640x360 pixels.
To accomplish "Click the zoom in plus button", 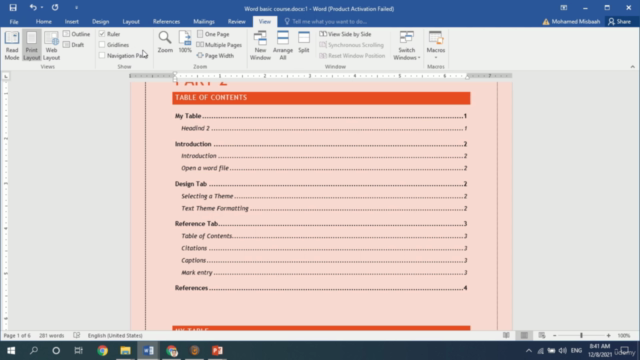I will [x=608, y=336].
